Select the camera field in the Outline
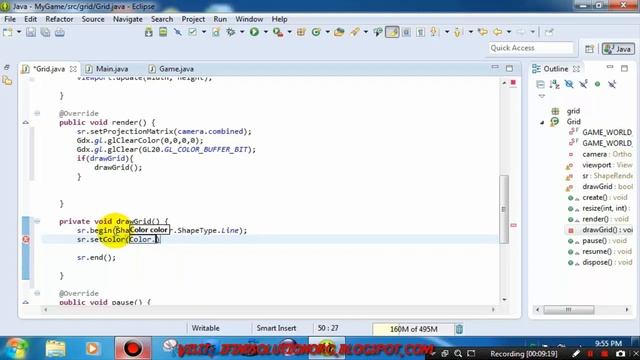This screenshot has width=640, height=360. [x=600, y=154]
